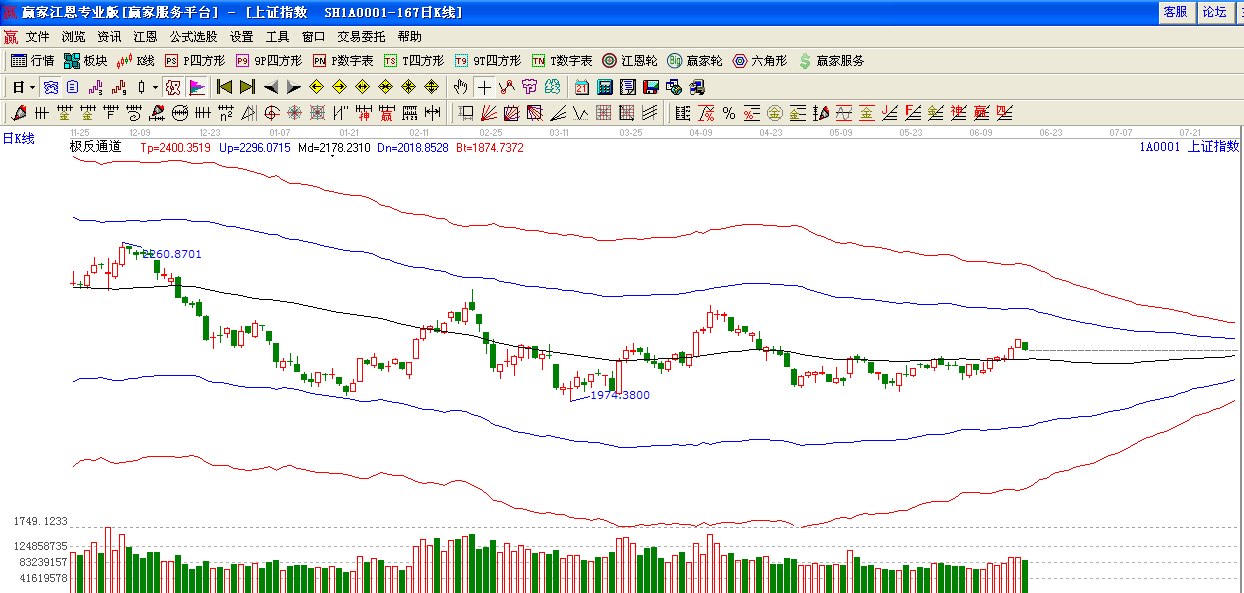Viewport: 1244px width, 593px height.
Task: Select the hand pan tool
Action: click(x=460, y=87)
